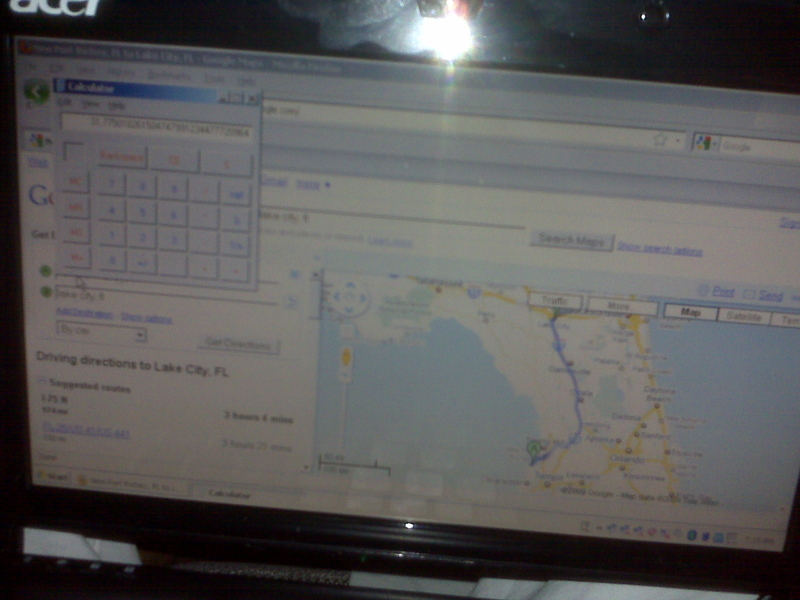Click the Windows Start button
The image size is (800, 600).
click(53, 477)
